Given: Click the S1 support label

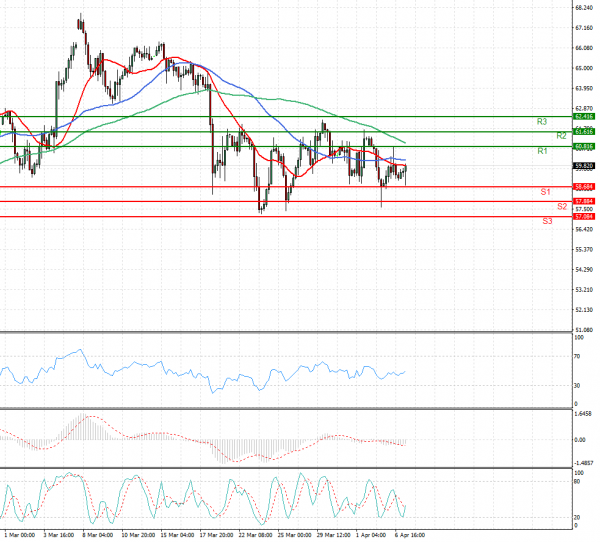Looking at the screenshot, I should [x=545, y=192].
